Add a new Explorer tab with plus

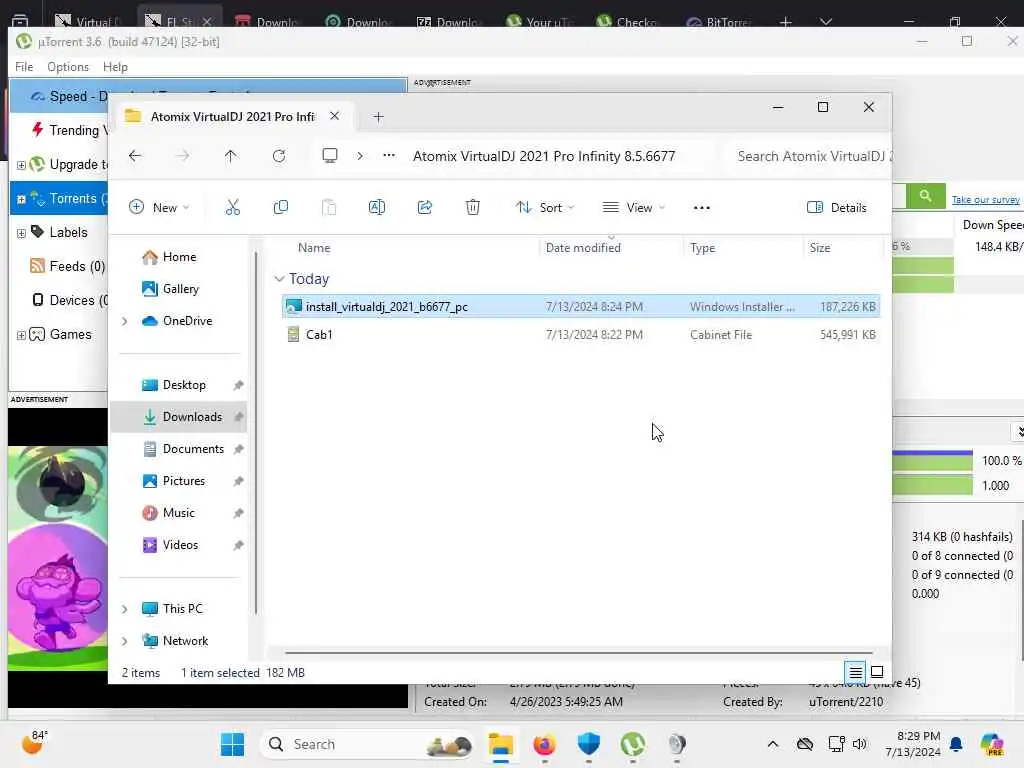(378, 117)
